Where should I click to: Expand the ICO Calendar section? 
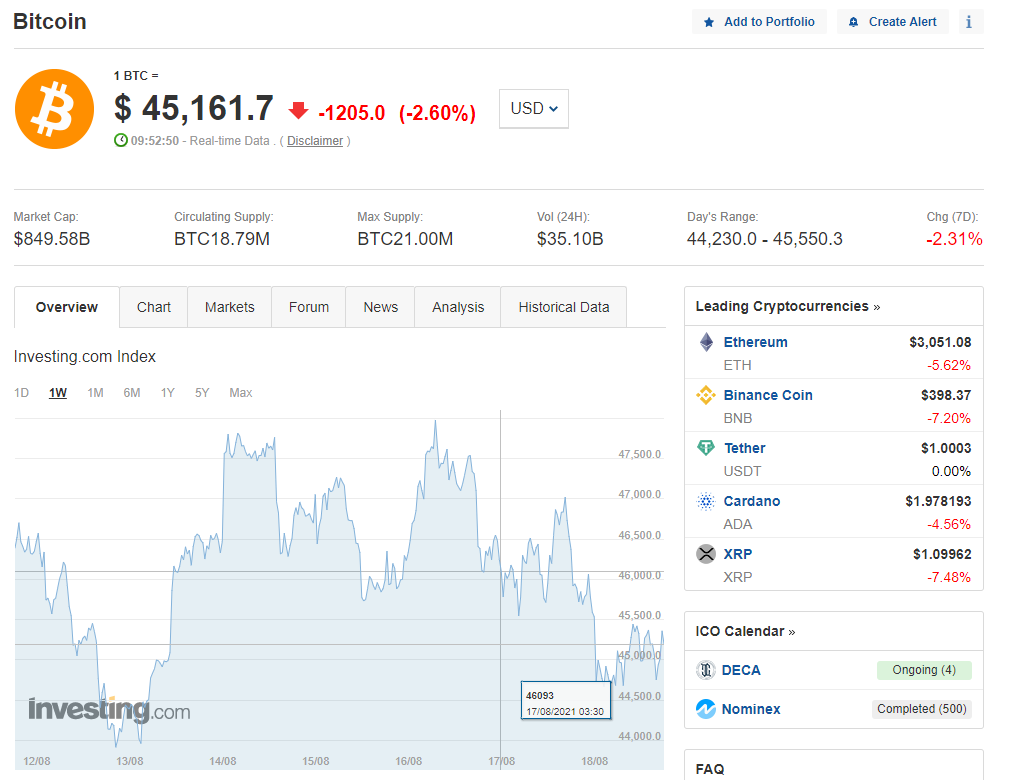[x=745, y=631]
